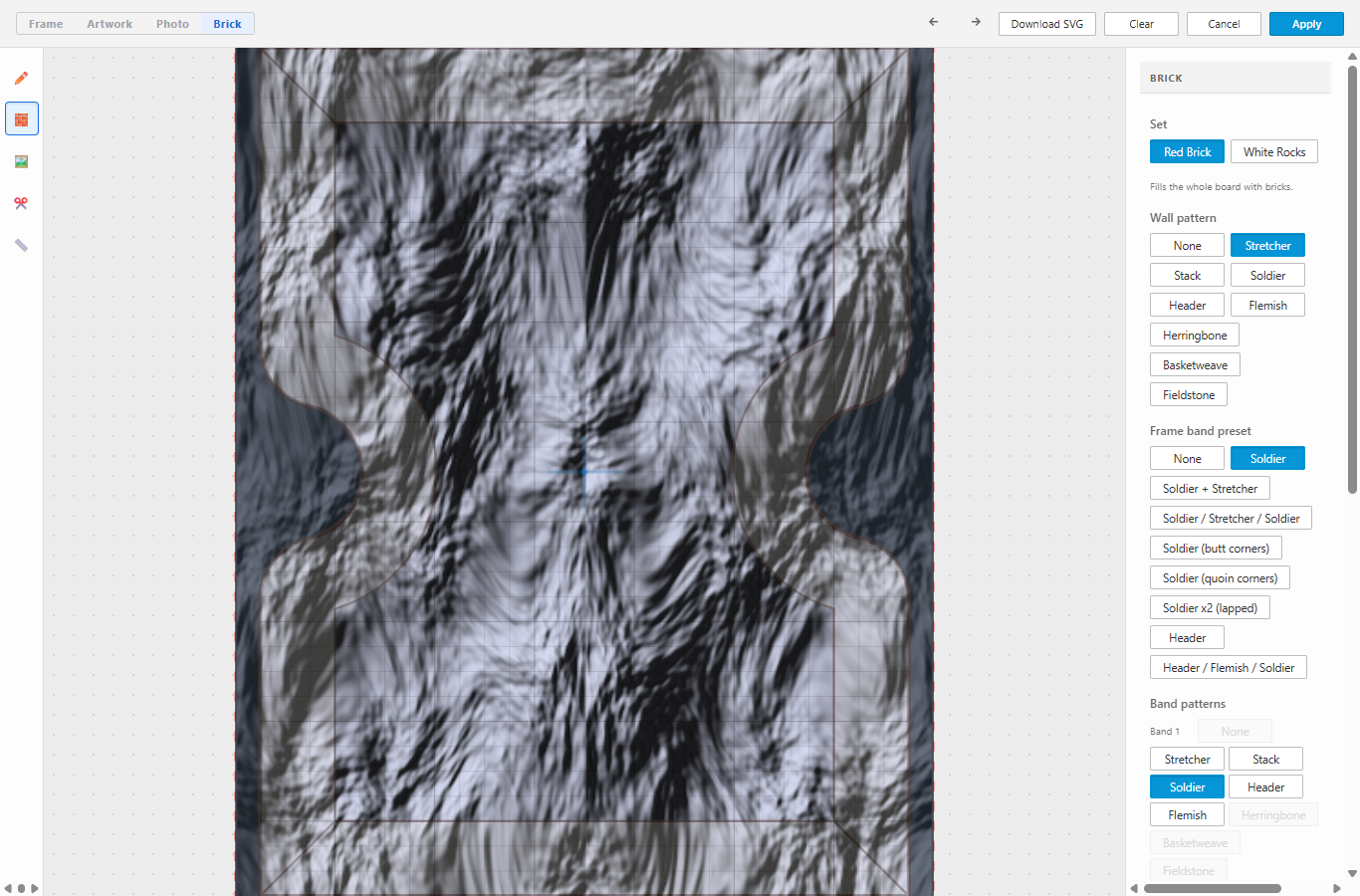
Task: Switch to the Frame tab
Action: [46, 24]
